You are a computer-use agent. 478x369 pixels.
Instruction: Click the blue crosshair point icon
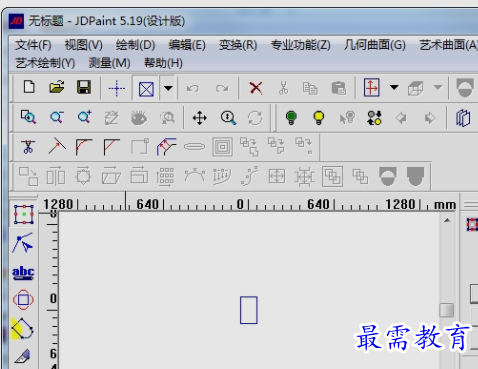(x=117, y=88)
